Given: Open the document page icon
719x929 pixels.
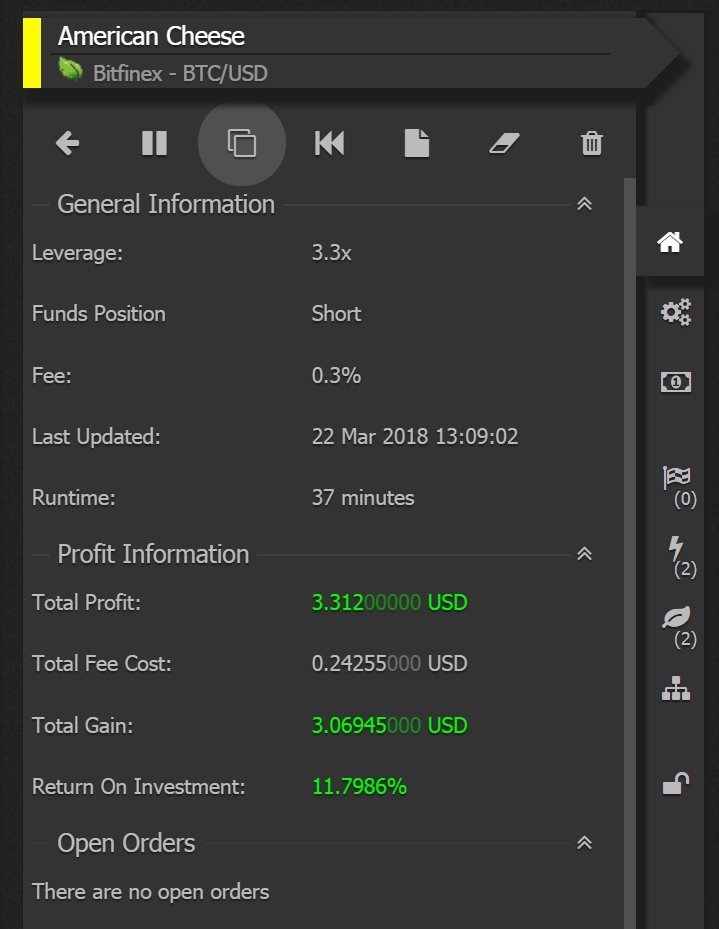Looking at the screenshot, I should click(416, 143).
